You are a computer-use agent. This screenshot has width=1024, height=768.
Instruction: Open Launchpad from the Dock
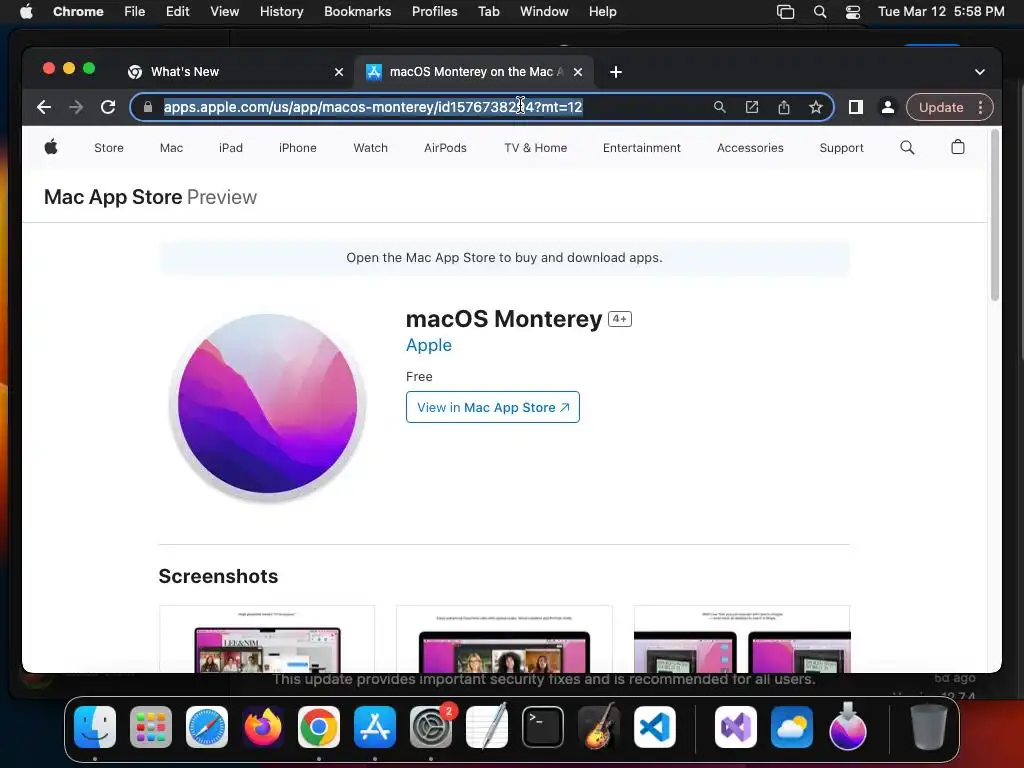point(151,727)
